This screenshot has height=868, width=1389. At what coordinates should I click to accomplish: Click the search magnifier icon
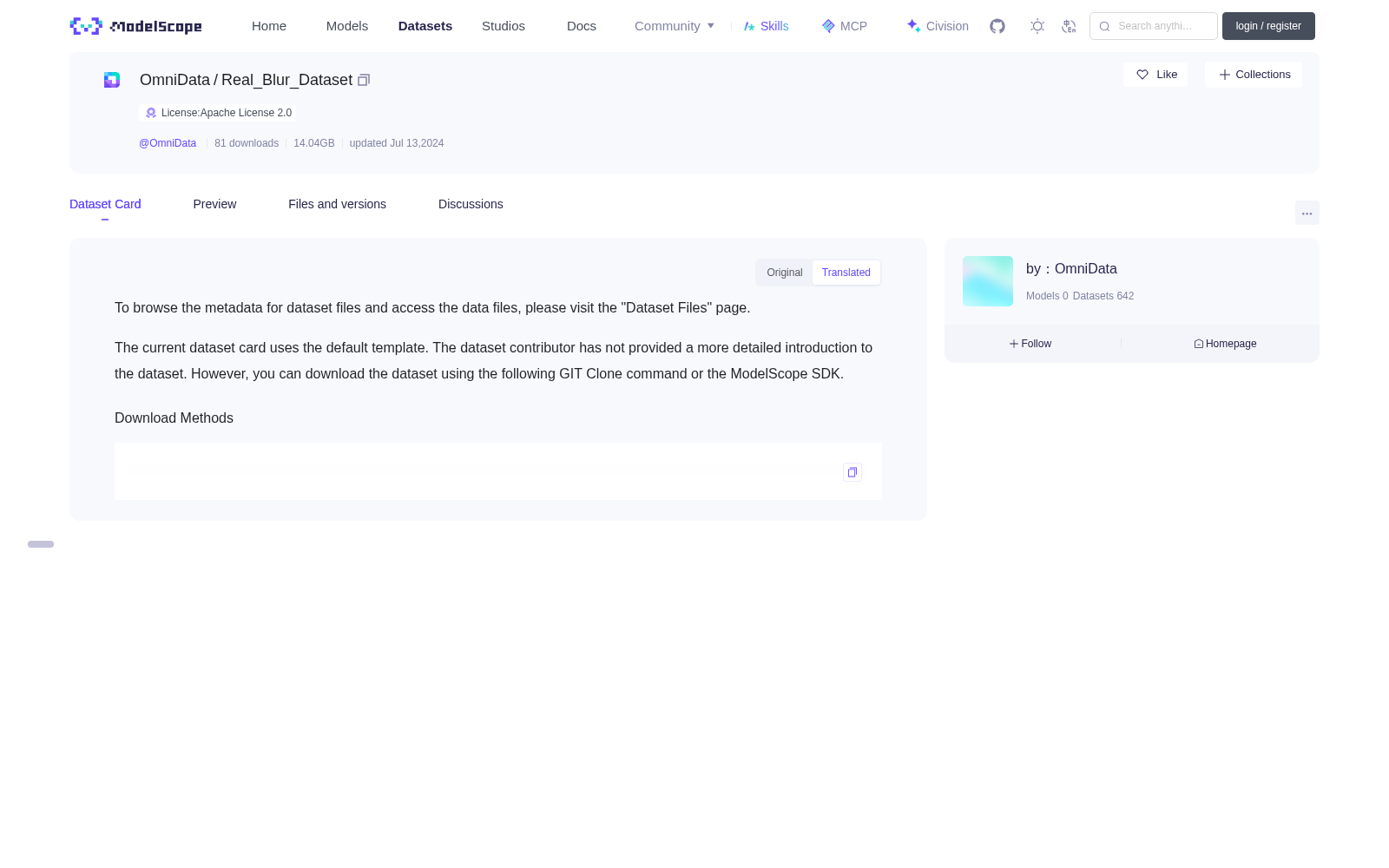[x=1104, y=26]
